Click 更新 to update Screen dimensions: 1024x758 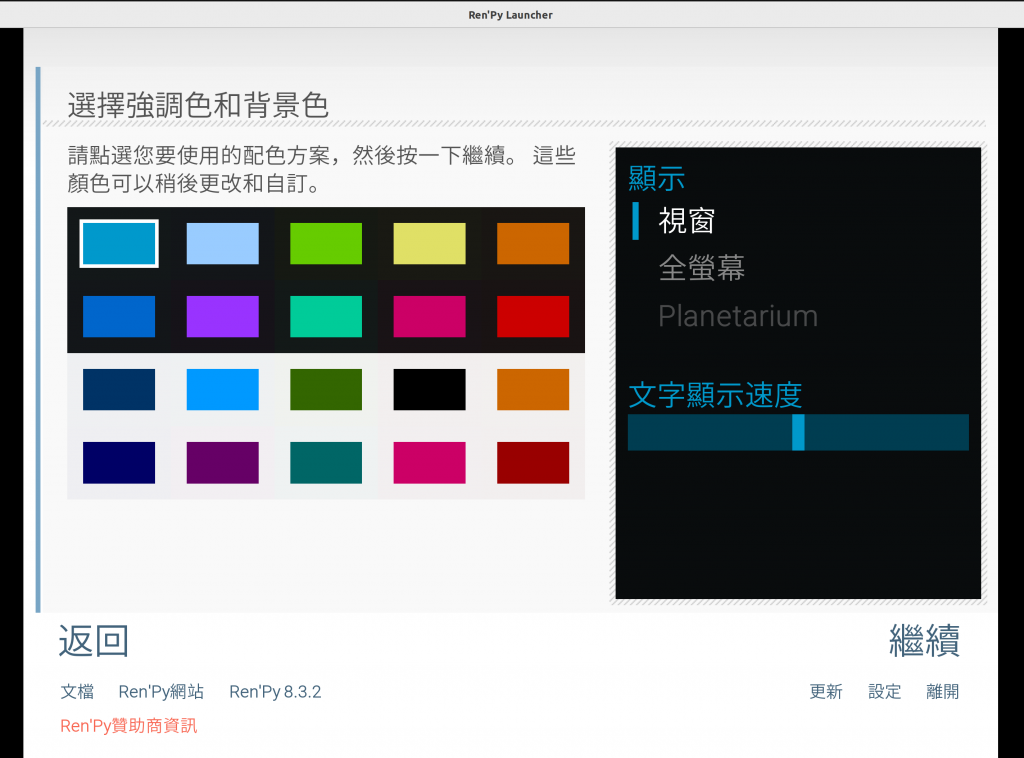click(x=826, y=691)
